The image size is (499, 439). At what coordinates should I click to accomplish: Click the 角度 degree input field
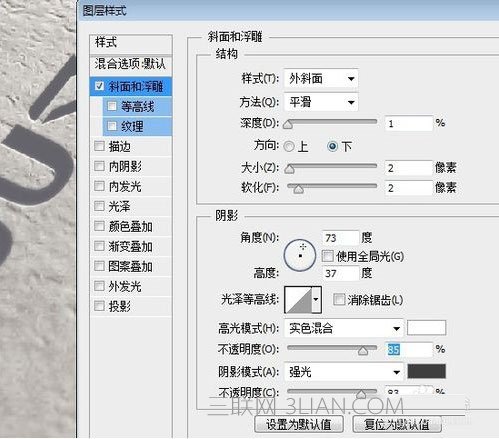click(340, 238)
